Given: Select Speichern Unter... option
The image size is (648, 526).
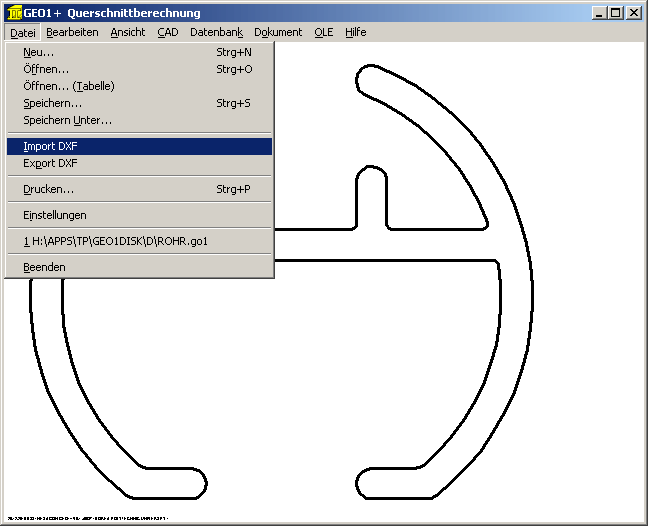Looking at the screenshot, I should [x=67, y=120].
